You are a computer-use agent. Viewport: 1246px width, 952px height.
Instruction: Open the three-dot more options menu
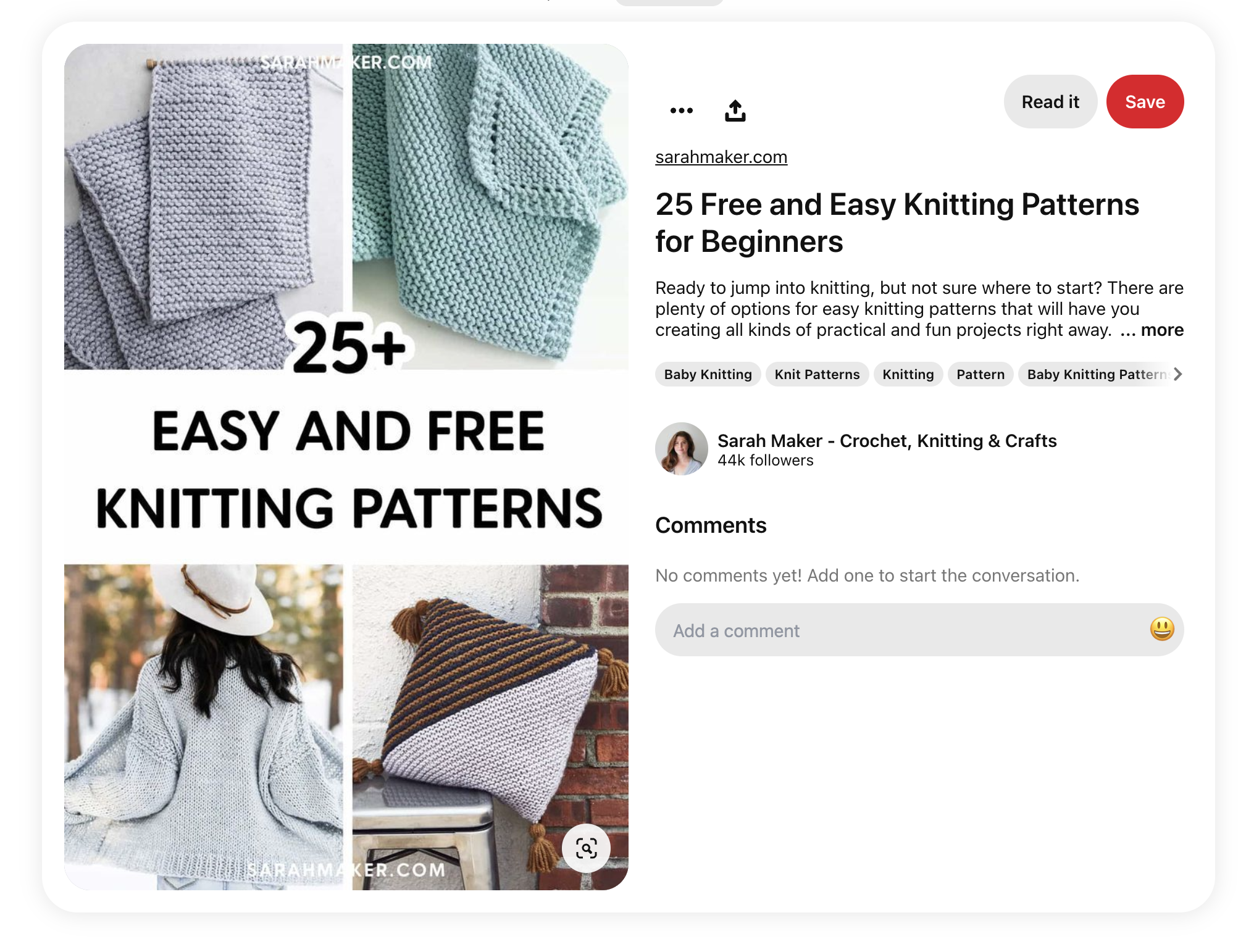pos(681,111)
